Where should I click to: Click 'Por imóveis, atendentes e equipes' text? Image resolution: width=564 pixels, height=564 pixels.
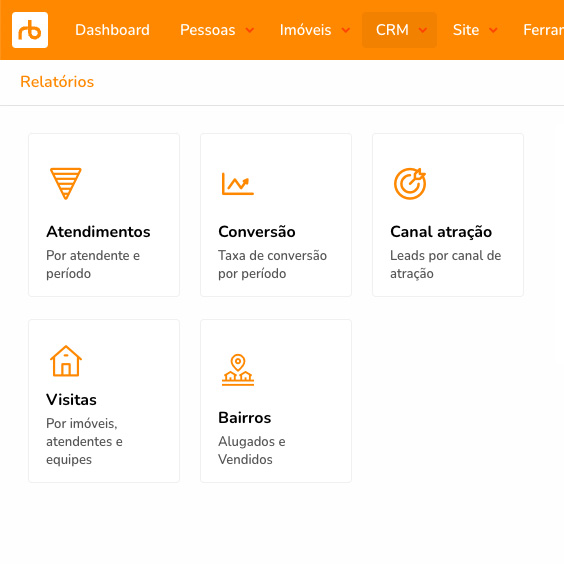coord(84,441)
